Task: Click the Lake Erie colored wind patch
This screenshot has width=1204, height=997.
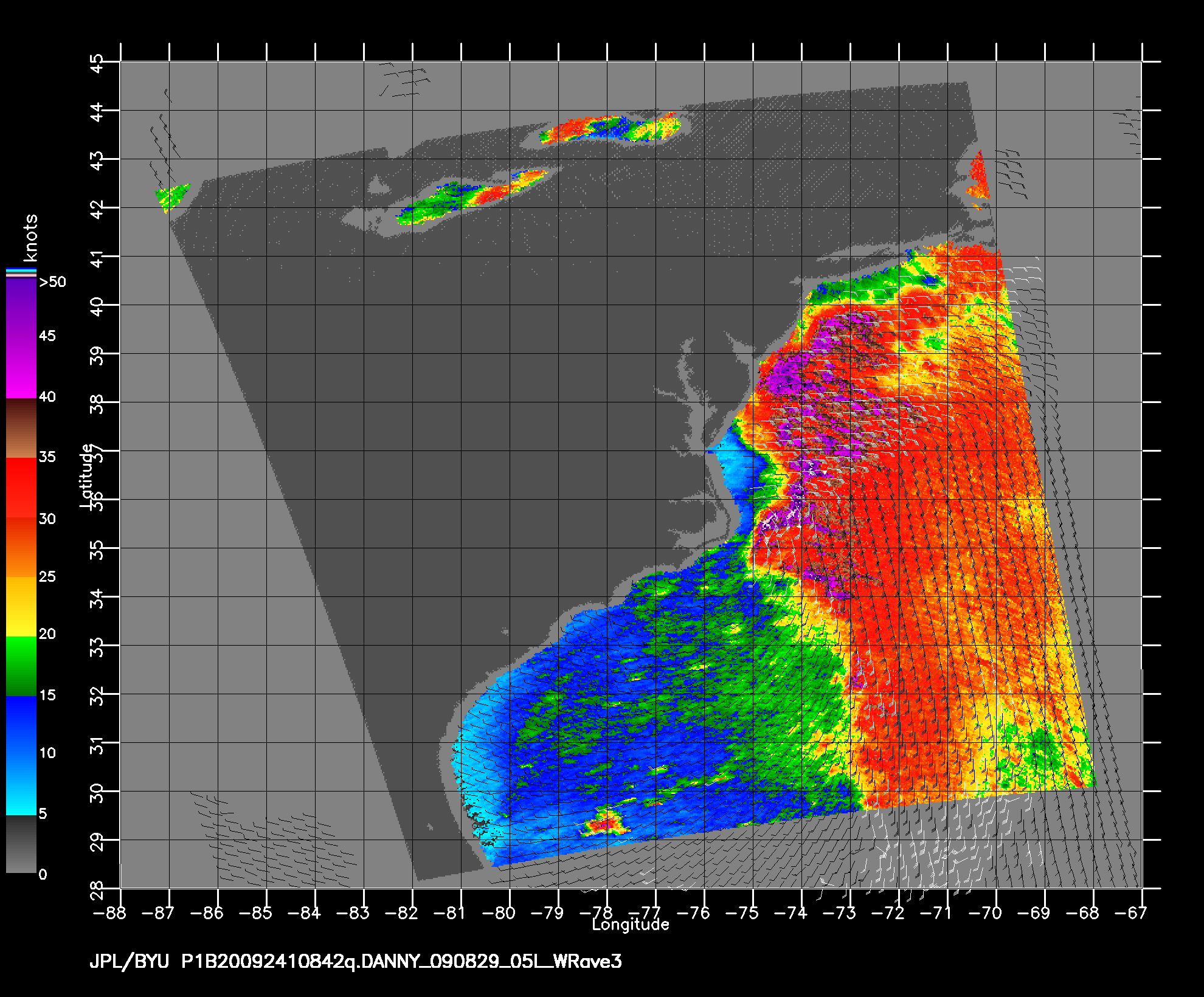Action: pyautogui.click(x=473, y=196)
